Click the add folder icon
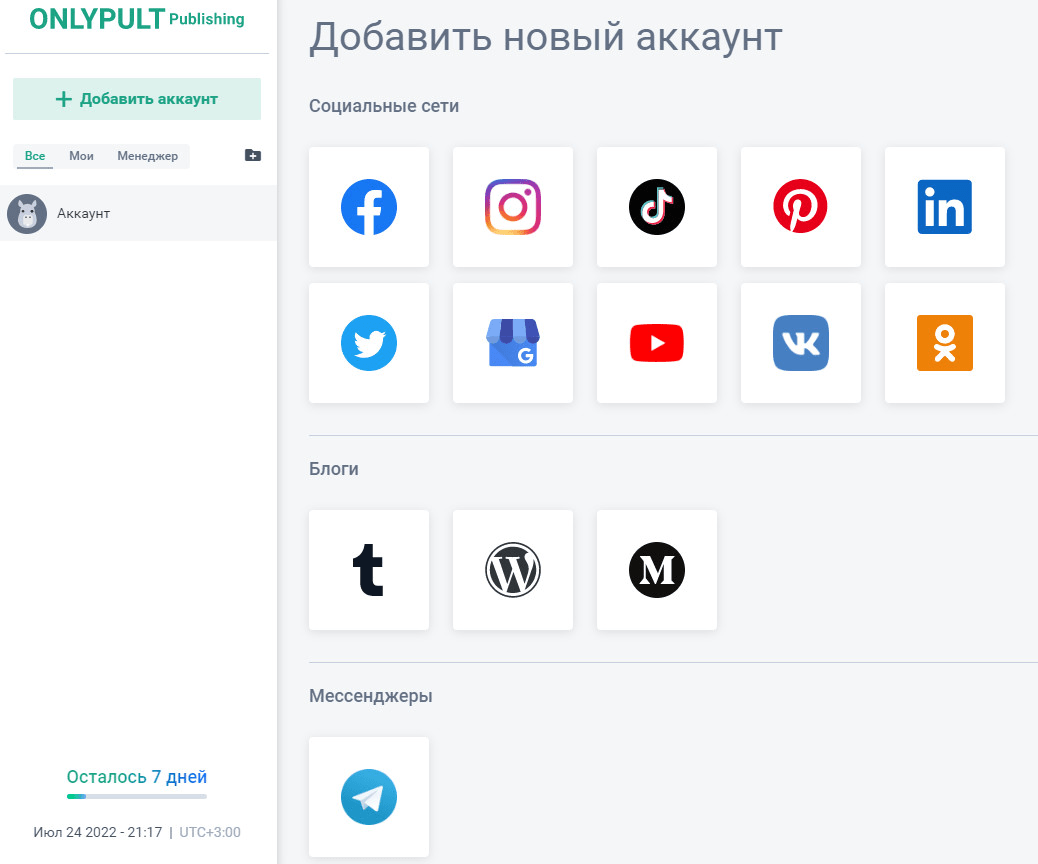The height and width of the screenshot is (864, 1038). (253, 156)
